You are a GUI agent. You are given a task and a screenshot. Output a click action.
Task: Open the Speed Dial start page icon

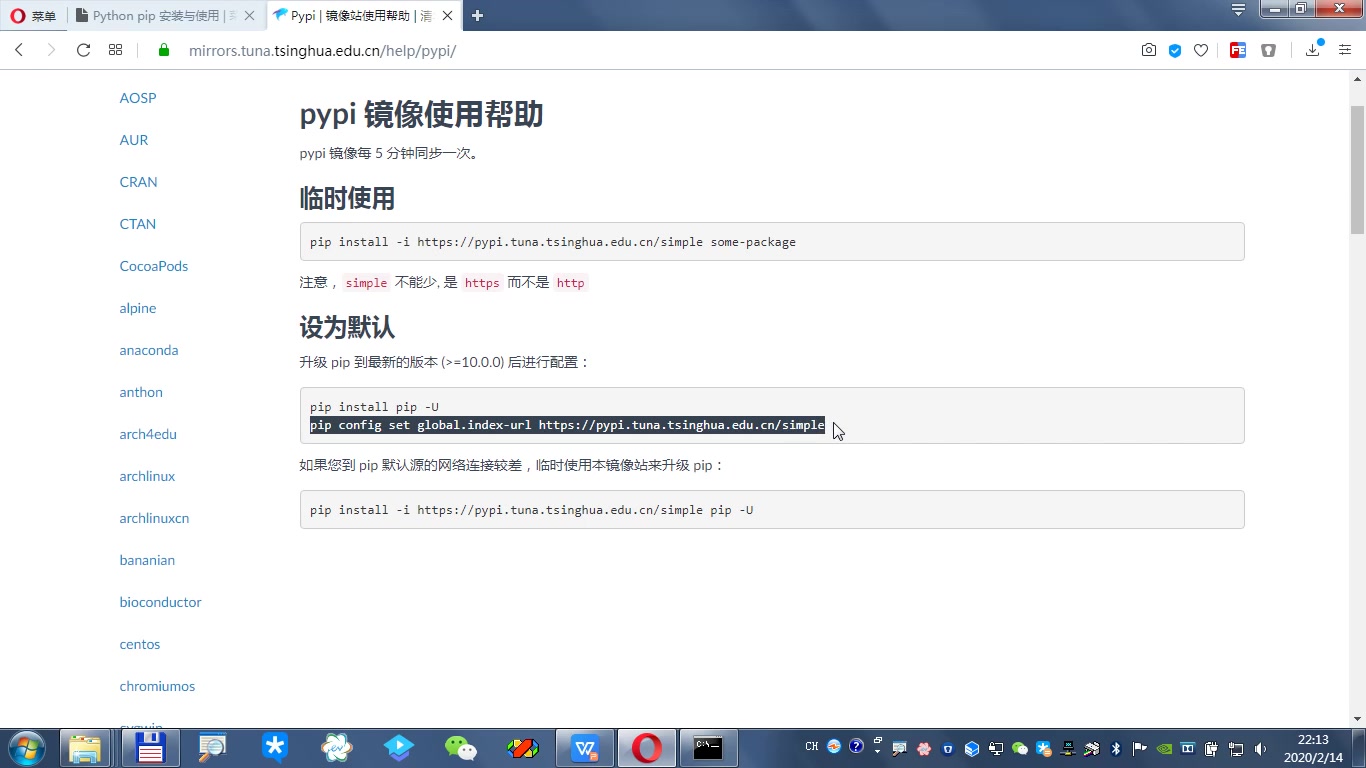click(x=116, y=50)
